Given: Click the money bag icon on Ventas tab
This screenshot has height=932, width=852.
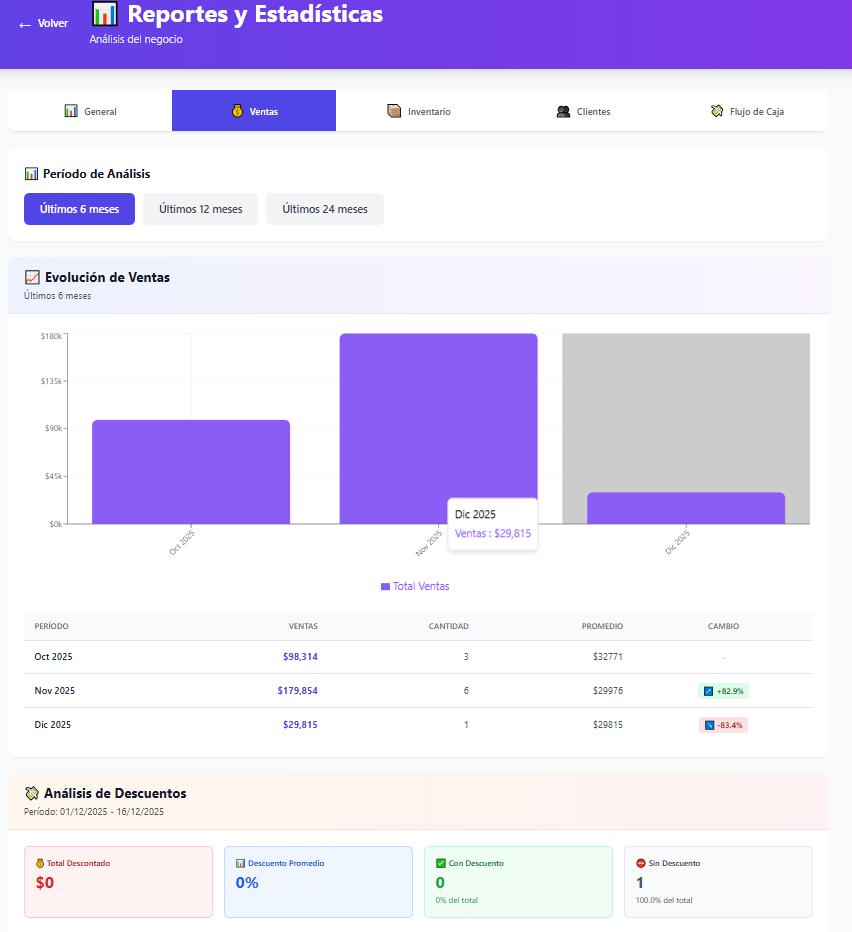Looking at the screenshot, I should [237, 111].
